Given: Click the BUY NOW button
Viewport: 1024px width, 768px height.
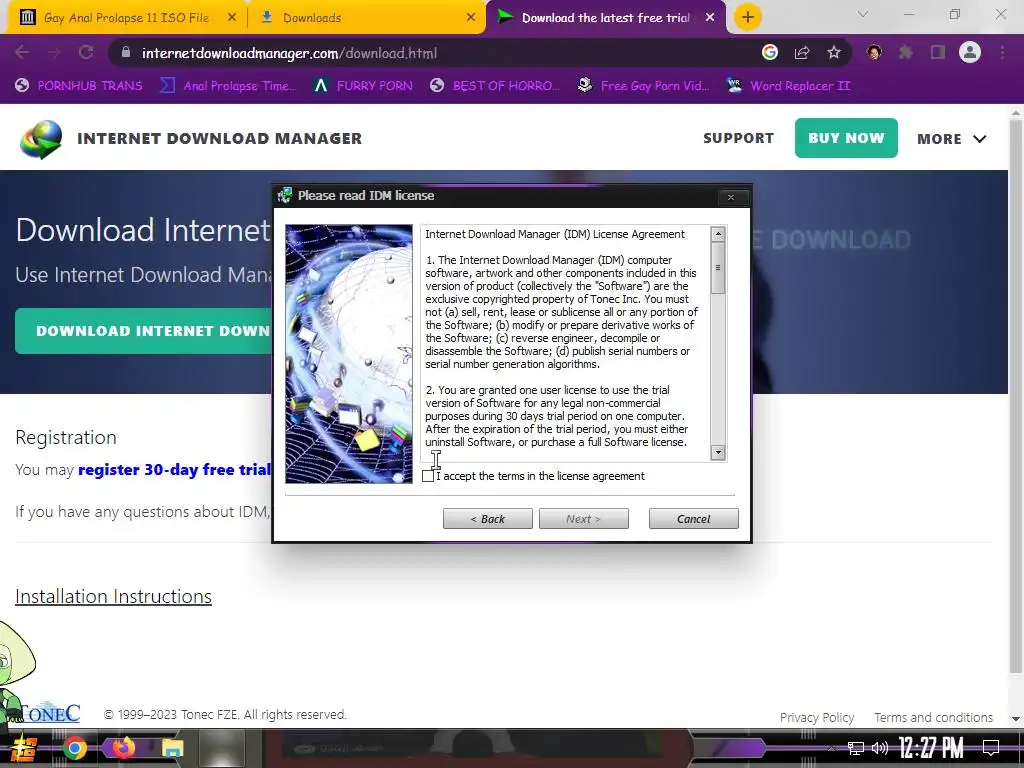Looking at the screenshot, I should (846, 138).
